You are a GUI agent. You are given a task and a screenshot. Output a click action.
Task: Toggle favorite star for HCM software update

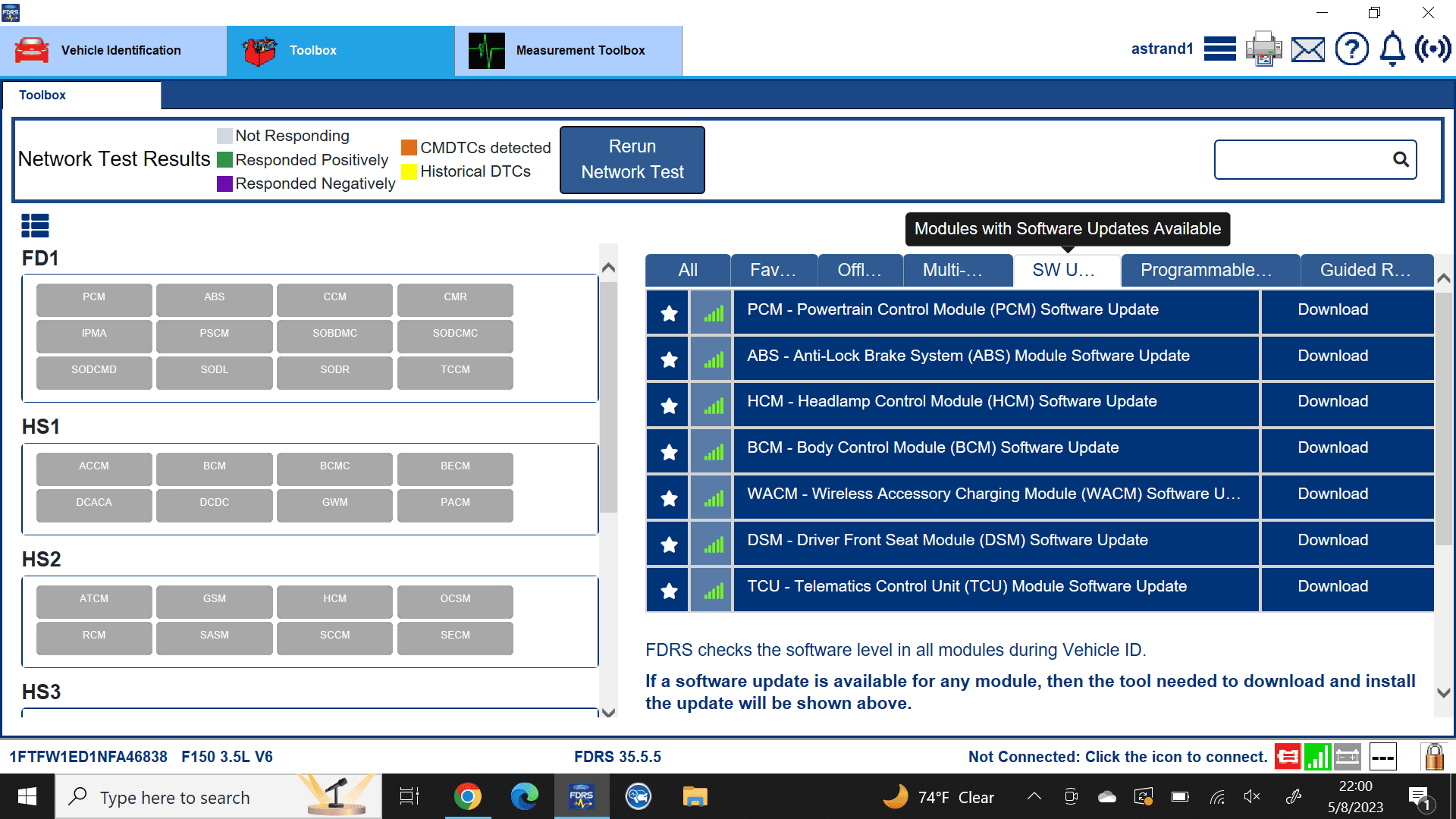coord(668,406)
